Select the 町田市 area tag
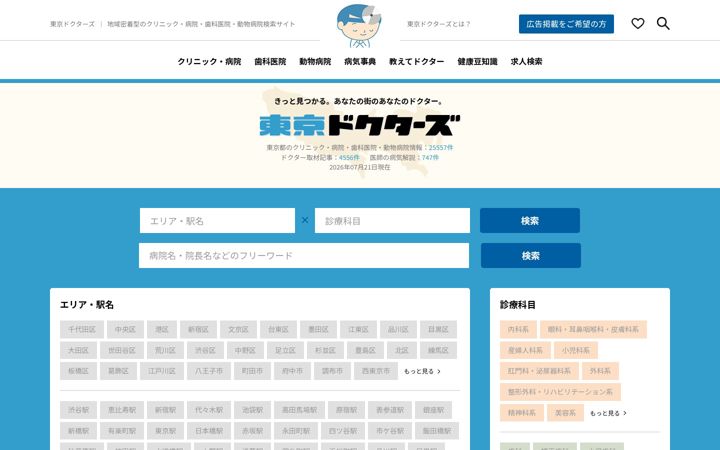 click(x=252, y=371)
